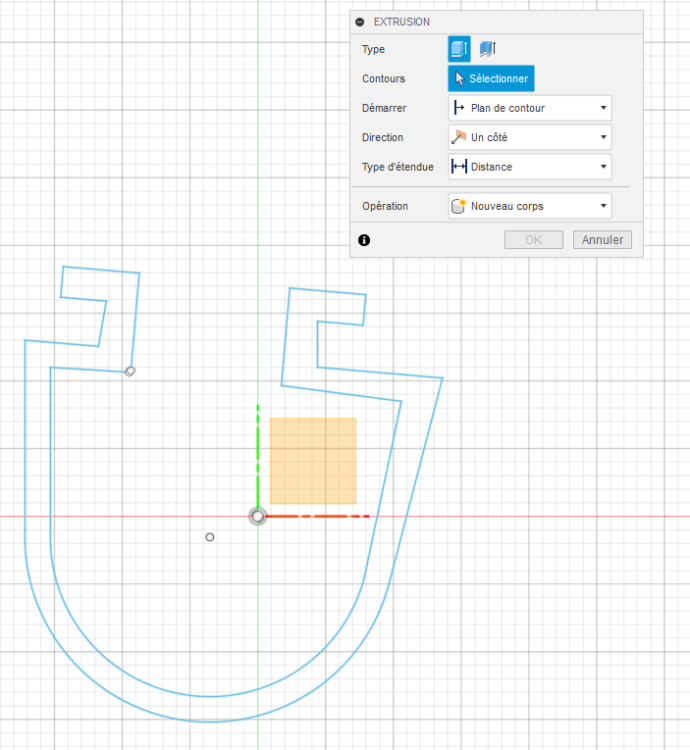
Task: Select the solid Extrude type icon
Action: 459,49
